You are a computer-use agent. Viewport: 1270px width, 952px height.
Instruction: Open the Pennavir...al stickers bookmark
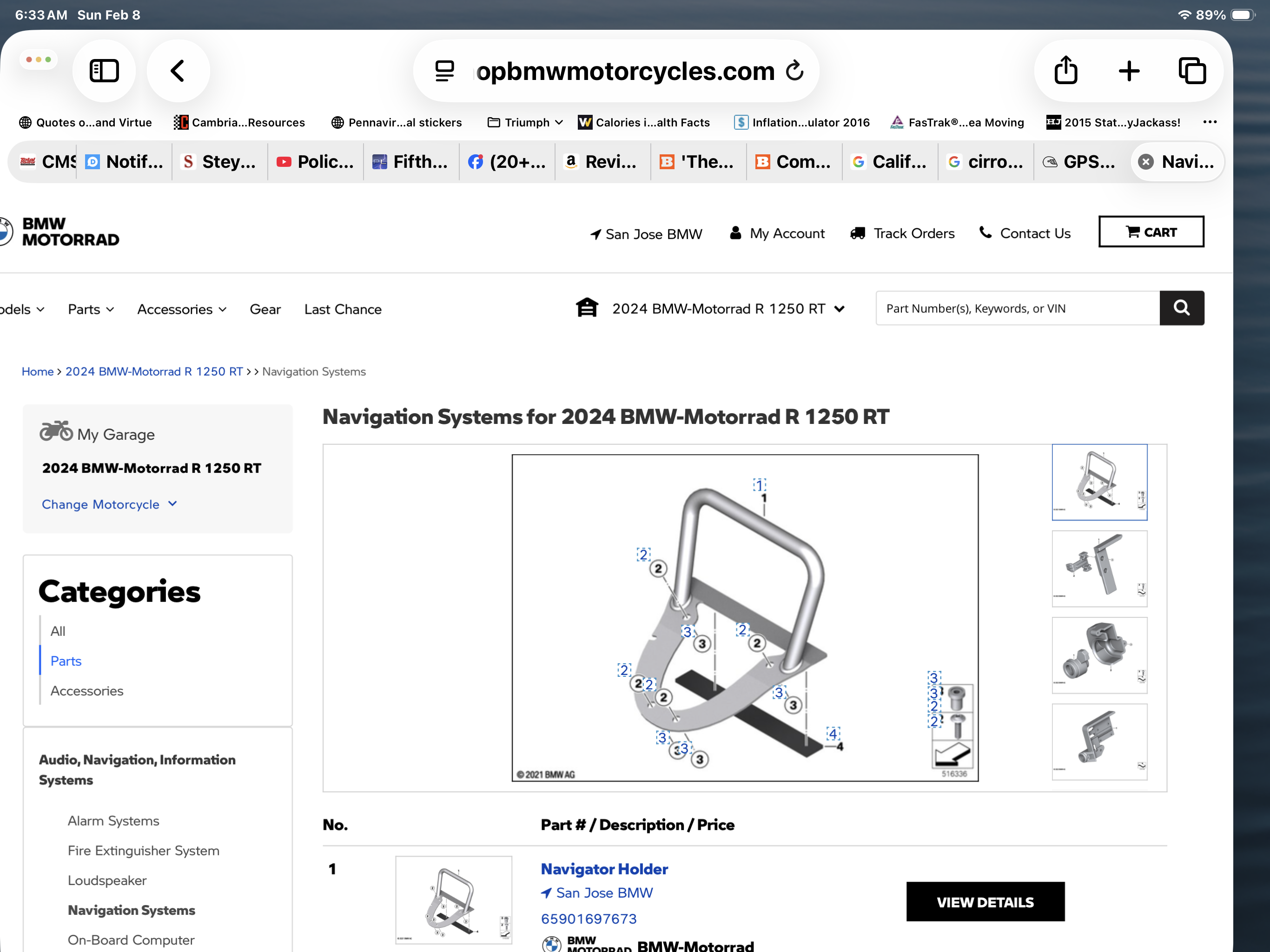pos(396,122)
